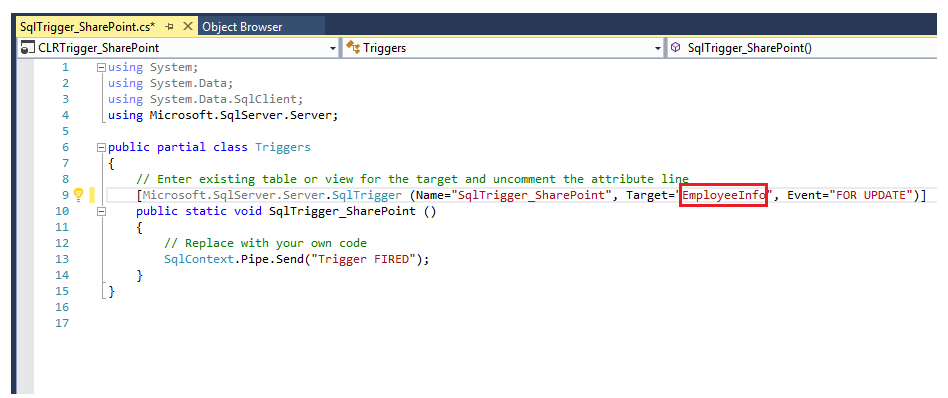Screen dimensions: 948x398
Task: Click the EmployeeInfo target string
Action: pos(724,195)
